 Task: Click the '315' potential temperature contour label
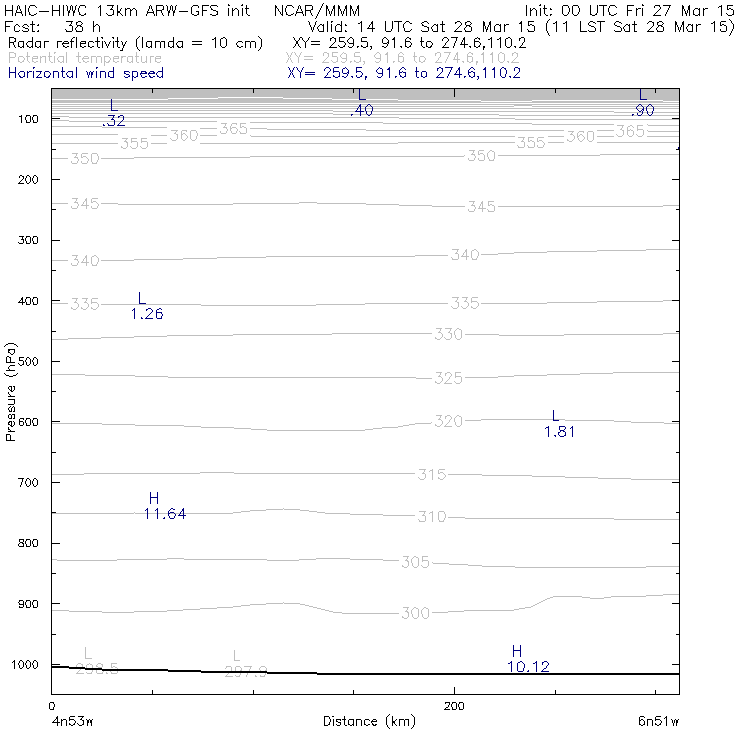click(x=432, y=474)
